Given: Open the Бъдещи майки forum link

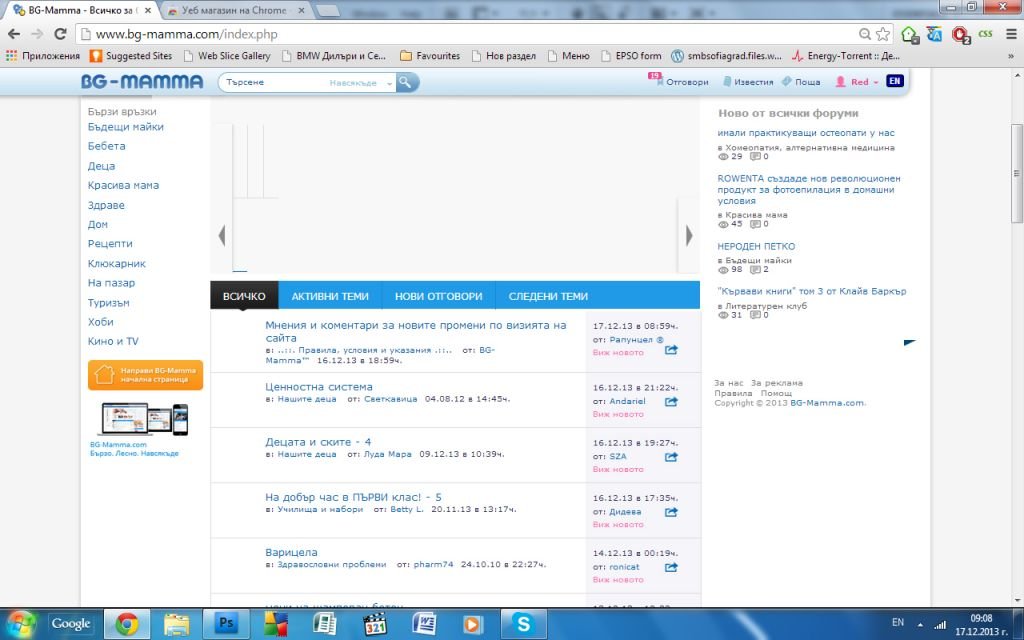Looking at the screenshot, I should click(125, 127).
